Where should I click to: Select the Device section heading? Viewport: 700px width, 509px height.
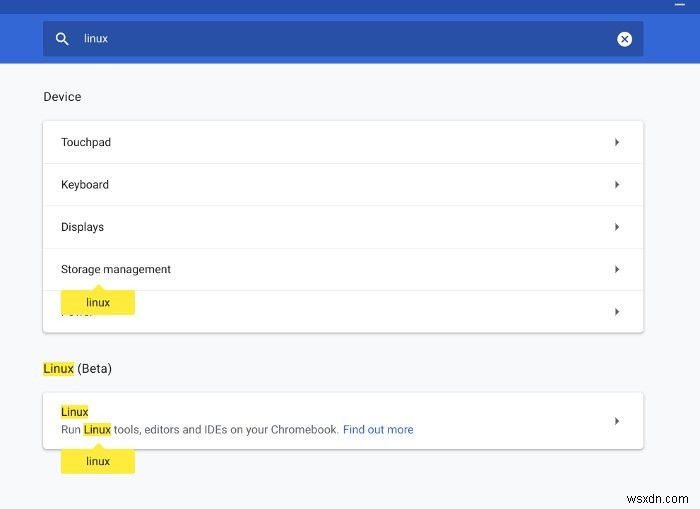point(62,97)
